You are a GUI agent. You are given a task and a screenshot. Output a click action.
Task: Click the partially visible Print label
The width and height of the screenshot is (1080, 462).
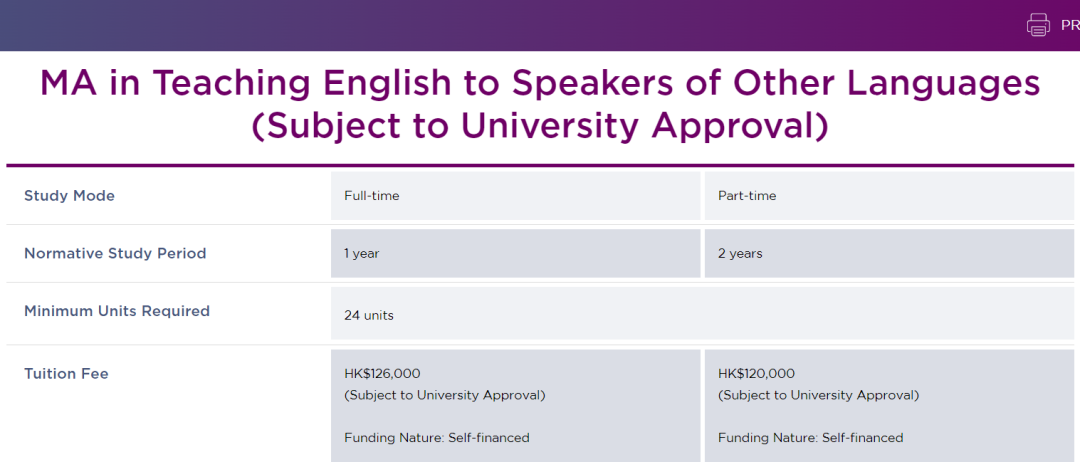point(1069,25)
